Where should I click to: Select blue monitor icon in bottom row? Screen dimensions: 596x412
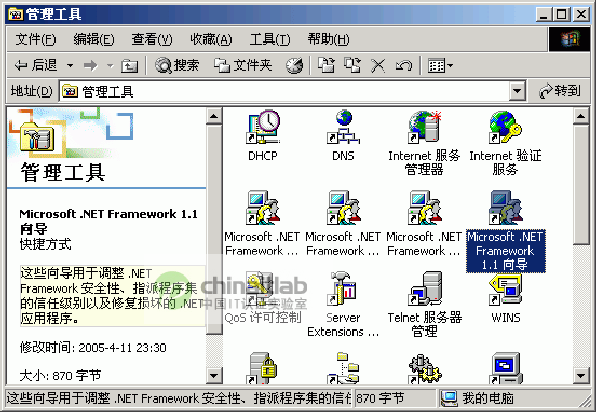[505, 368]
